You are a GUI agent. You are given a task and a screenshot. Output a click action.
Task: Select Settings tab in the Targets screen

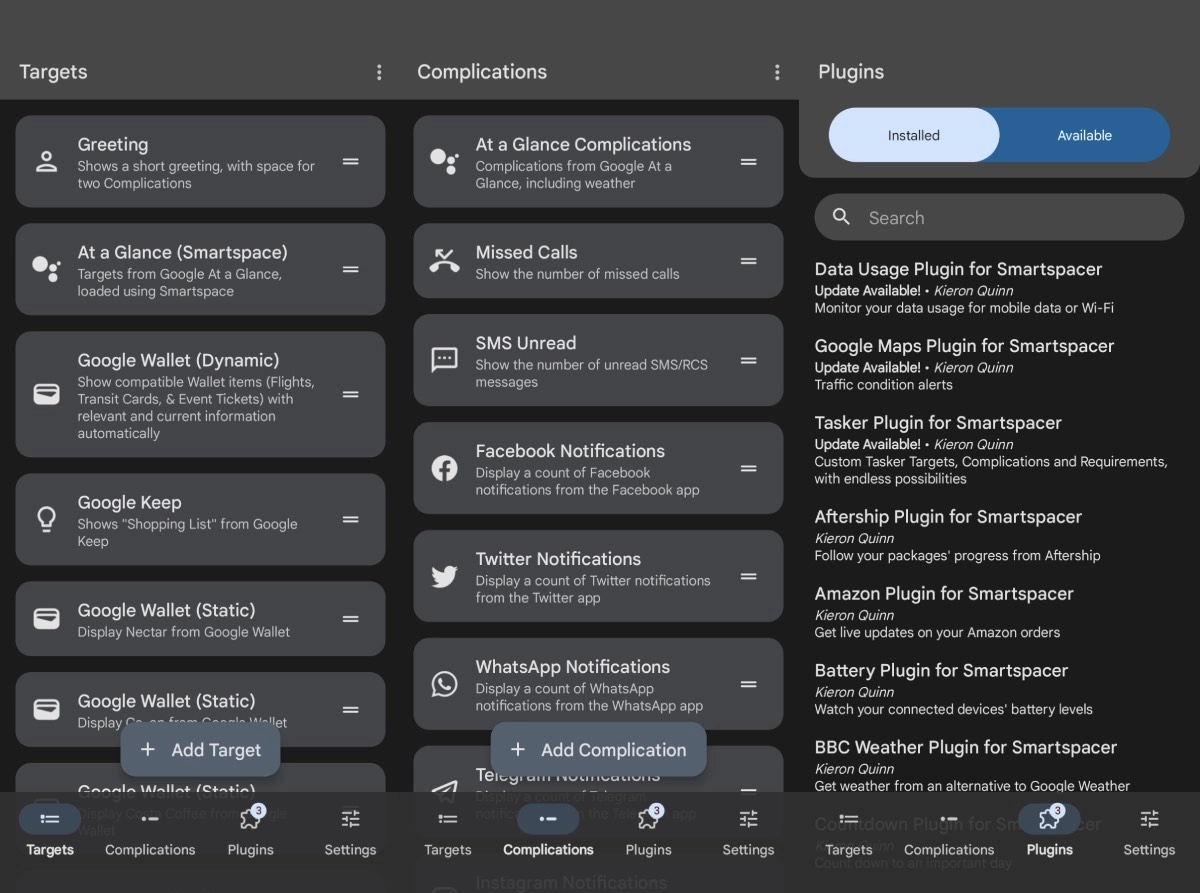(x=350, y=831)
